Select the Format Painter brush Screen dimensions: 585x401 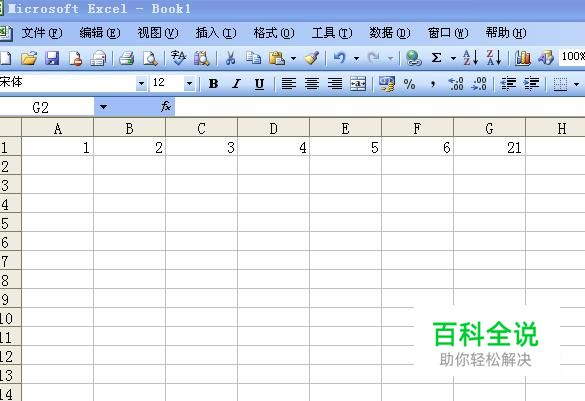pyautogui.click(x=312, y=58)
